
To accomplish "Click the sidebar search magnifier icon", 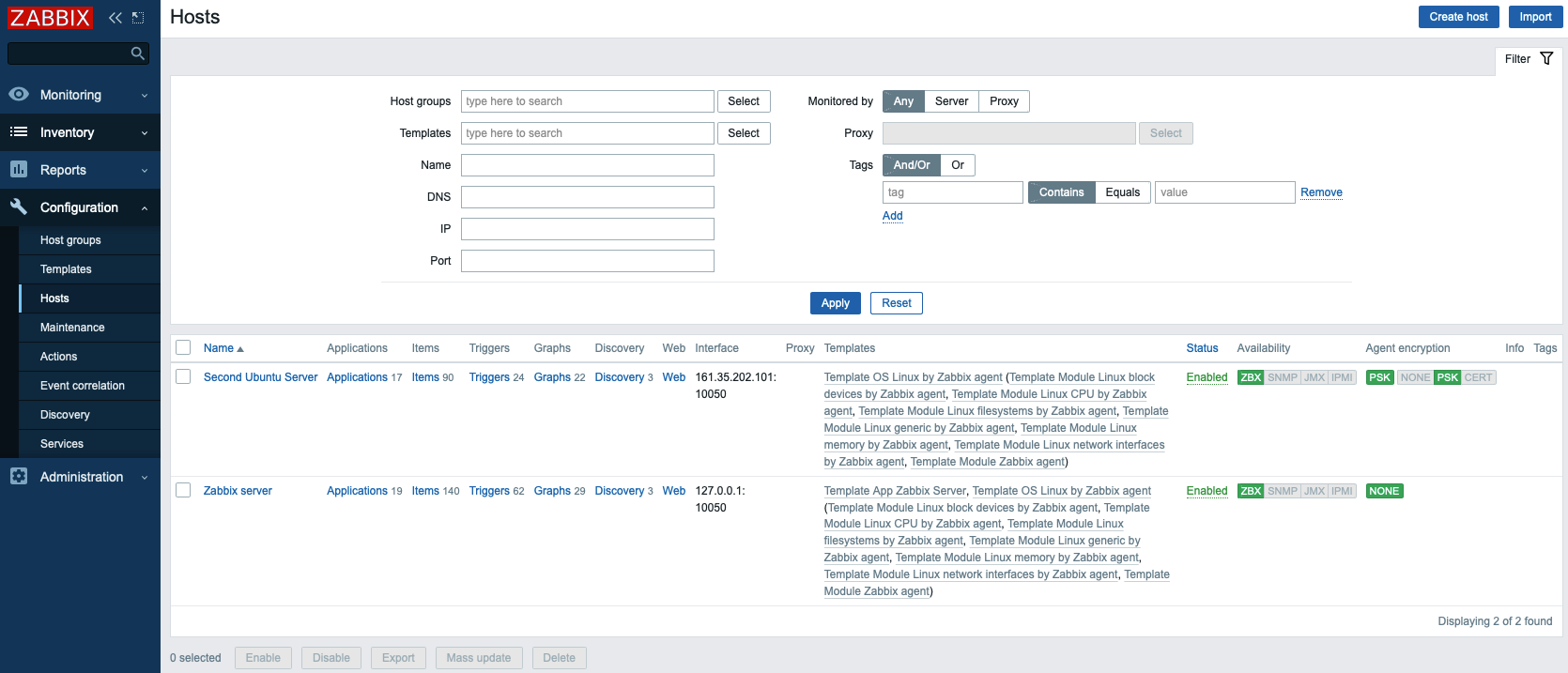I will 137,54.
